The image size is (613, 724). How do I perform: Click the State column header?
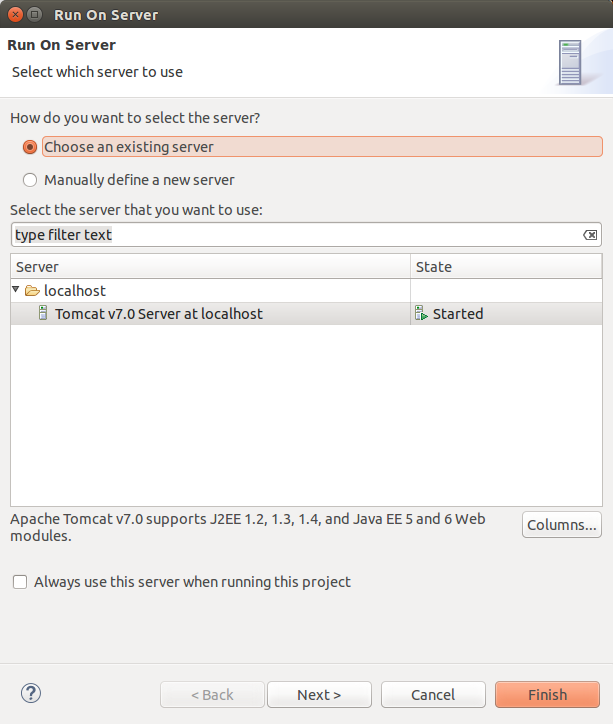(506, 266)
